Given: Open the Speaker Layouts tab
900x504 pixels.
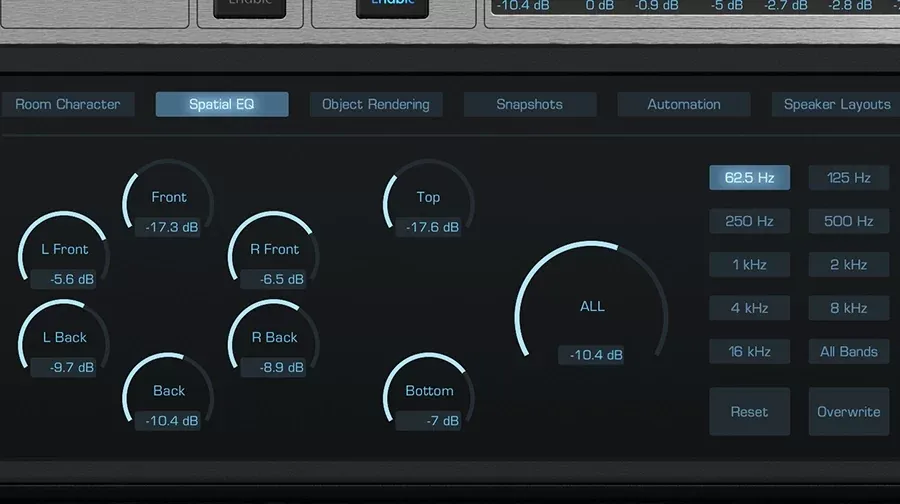Looking at the screenshot, I should click(836, 104).
